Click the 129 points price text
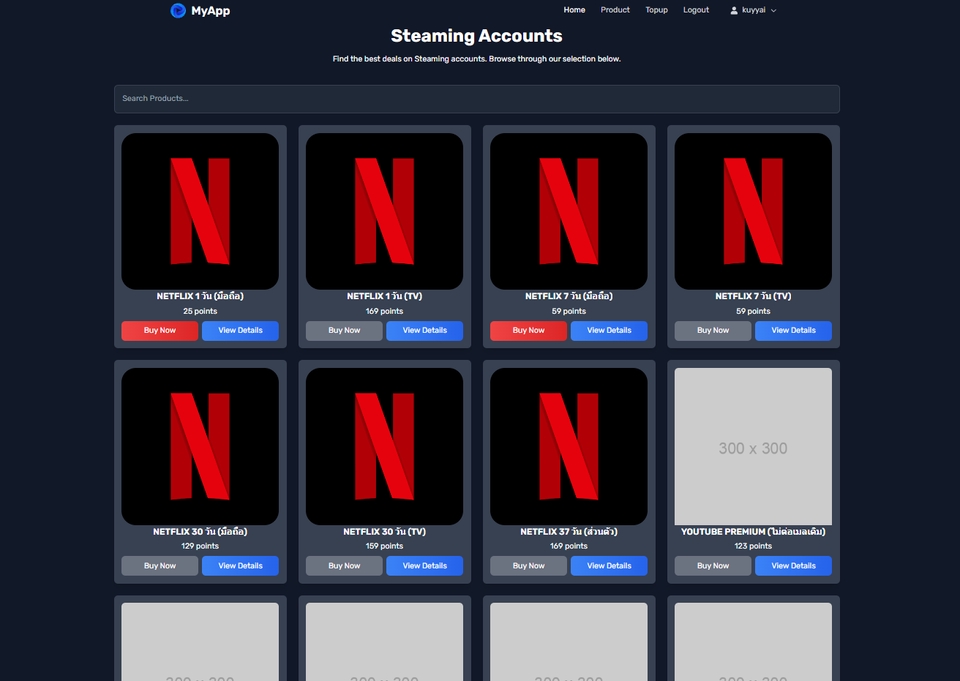Viewport: 960px width, 681px height. (200, 546)
